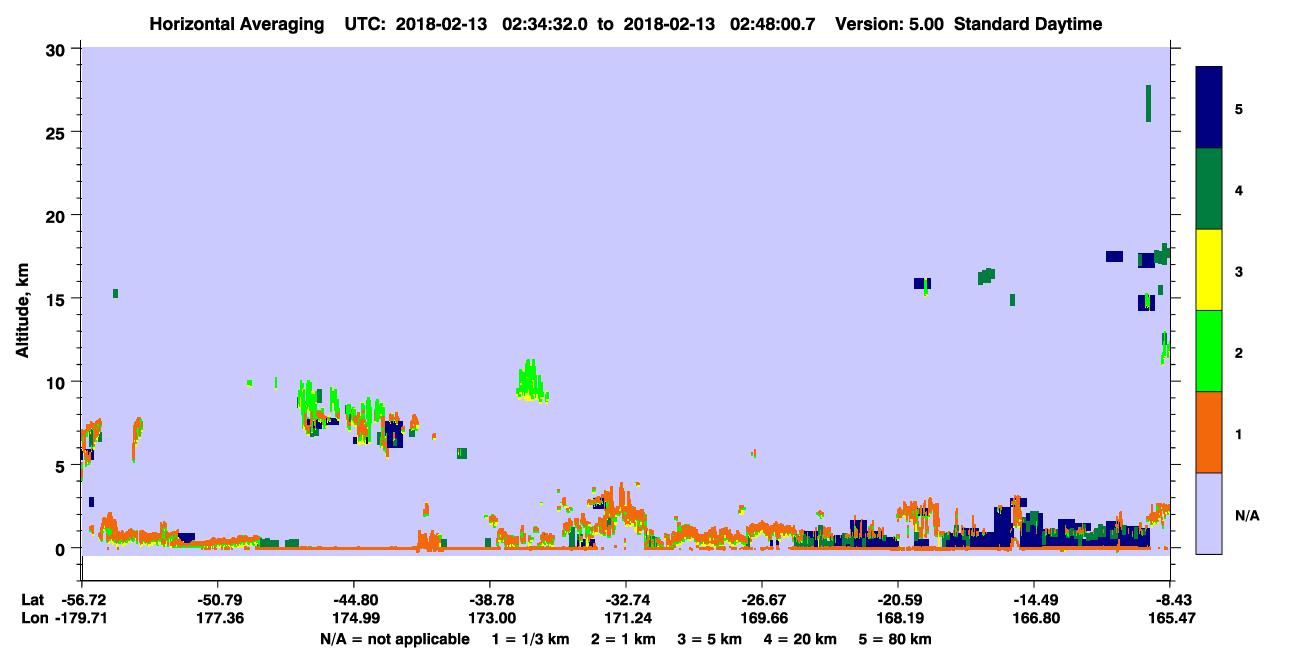Click the "Lon" row label

tap(33, 618)
